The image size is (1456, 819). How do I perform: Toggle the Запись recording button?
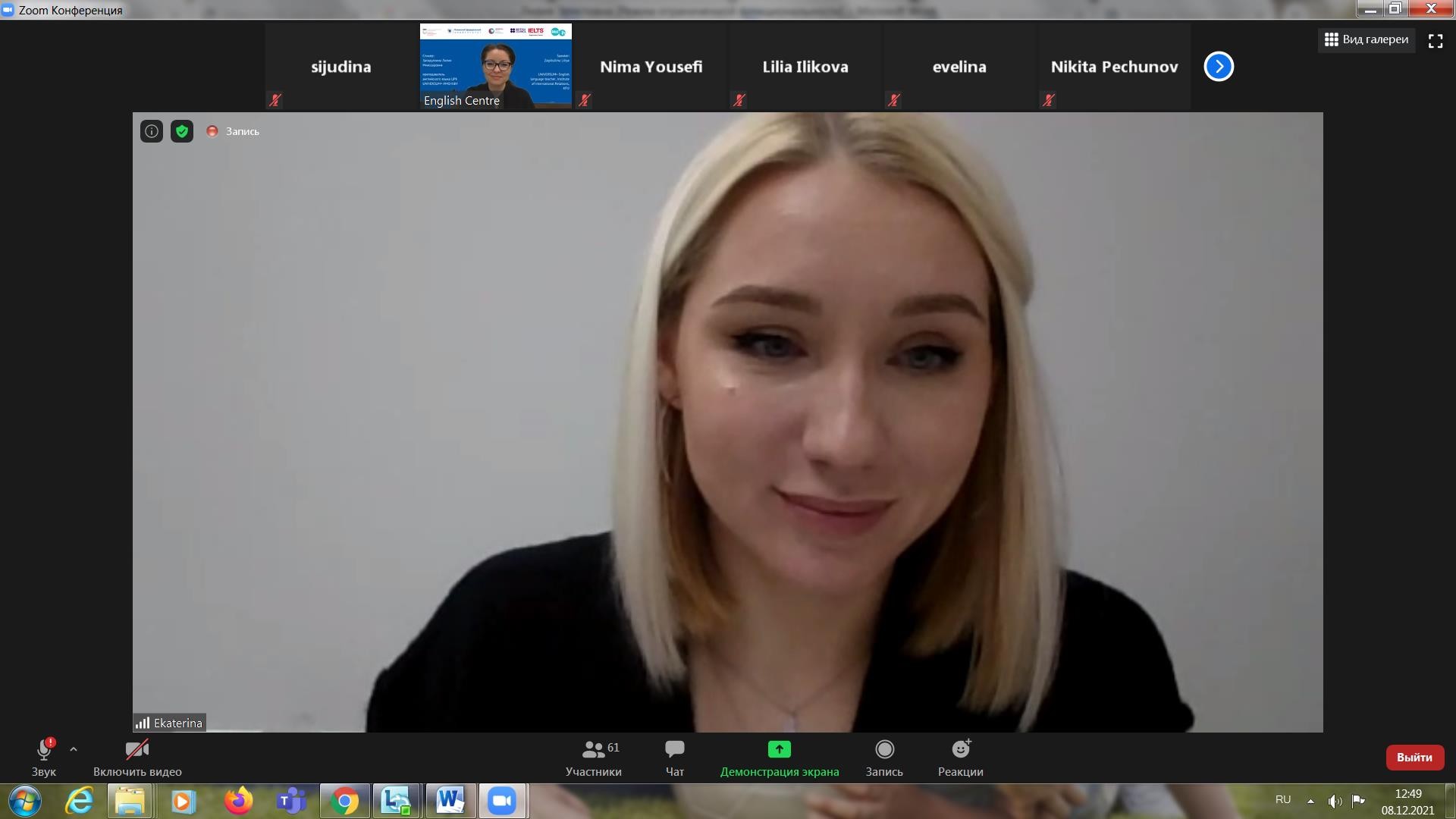tap(884, 758)
